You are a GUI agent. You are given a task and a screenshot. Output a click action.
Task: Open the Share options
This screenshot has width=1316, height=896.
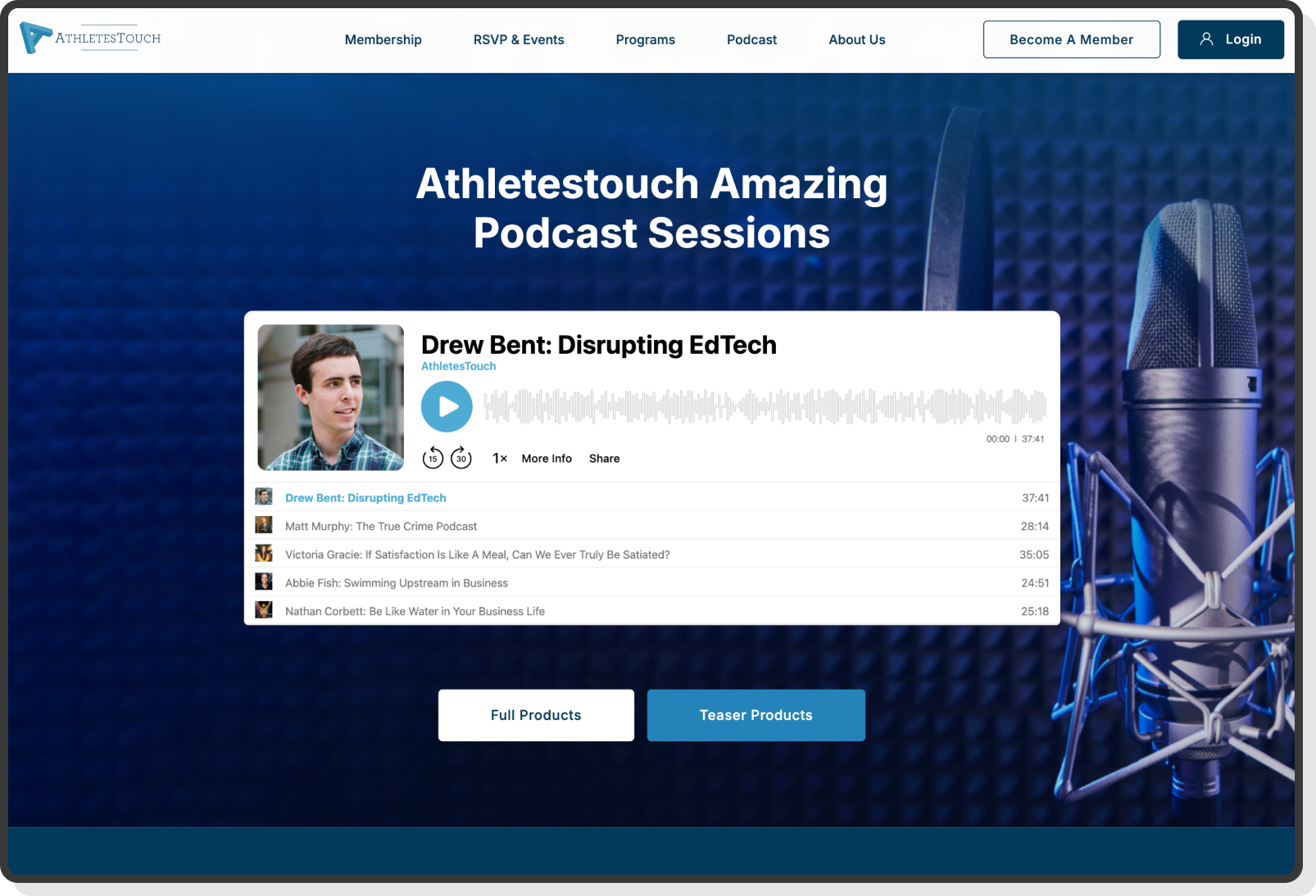point(604,459)
